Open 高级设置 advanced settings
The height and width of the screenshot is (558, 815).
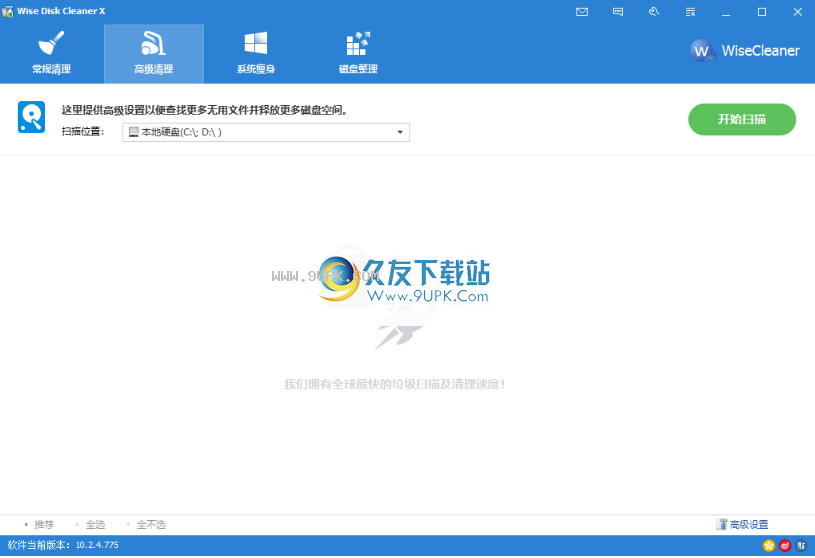click(x=742, y=525)
